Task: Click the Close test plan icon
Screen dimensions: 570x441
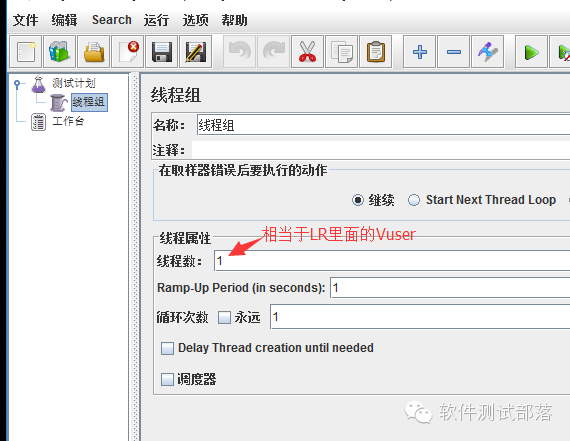Action: [128, 52]
